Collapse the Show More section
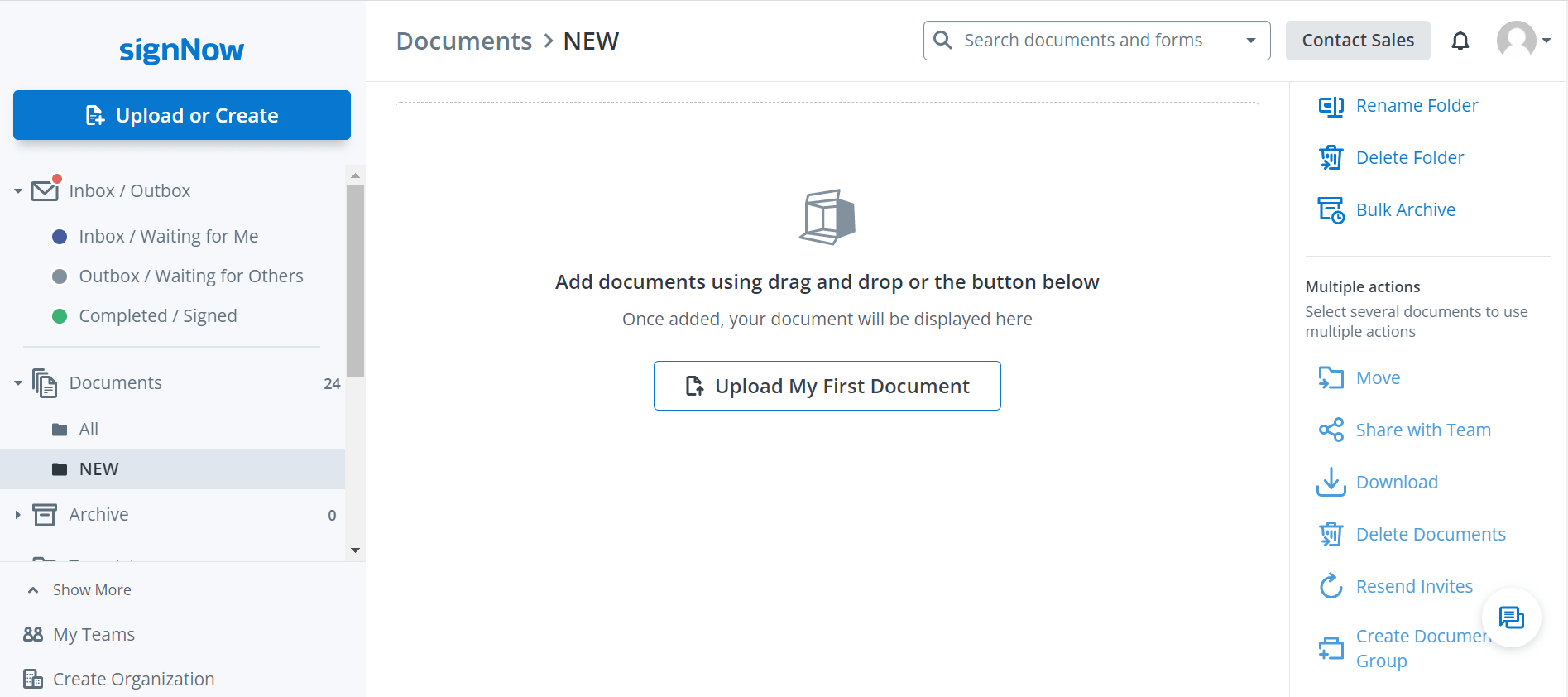 pyautogui.click(x=33, y=590)
